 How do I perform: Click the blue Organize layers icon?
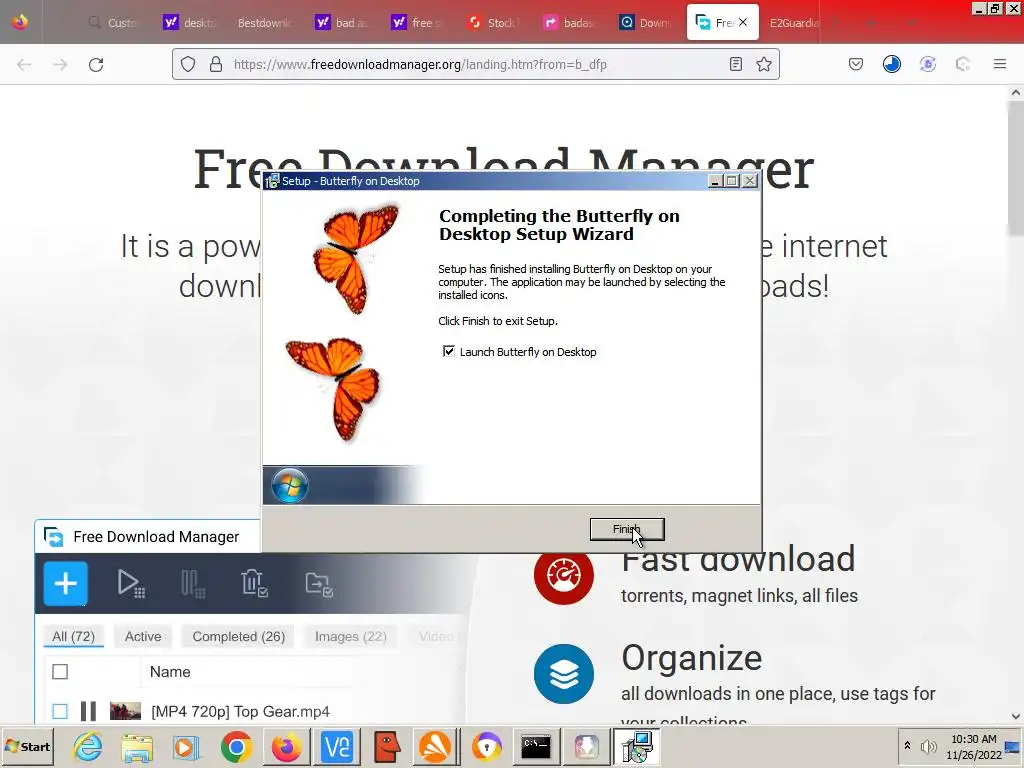click(x=564, y=674)
